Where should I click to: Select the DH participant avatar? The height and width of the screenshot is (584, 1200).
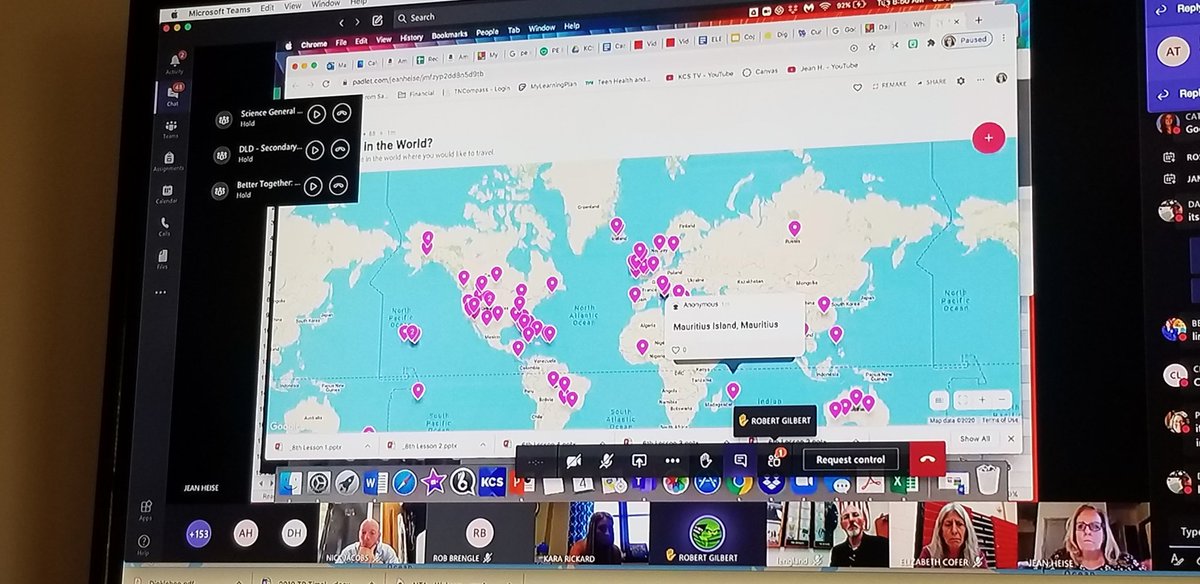293,533
